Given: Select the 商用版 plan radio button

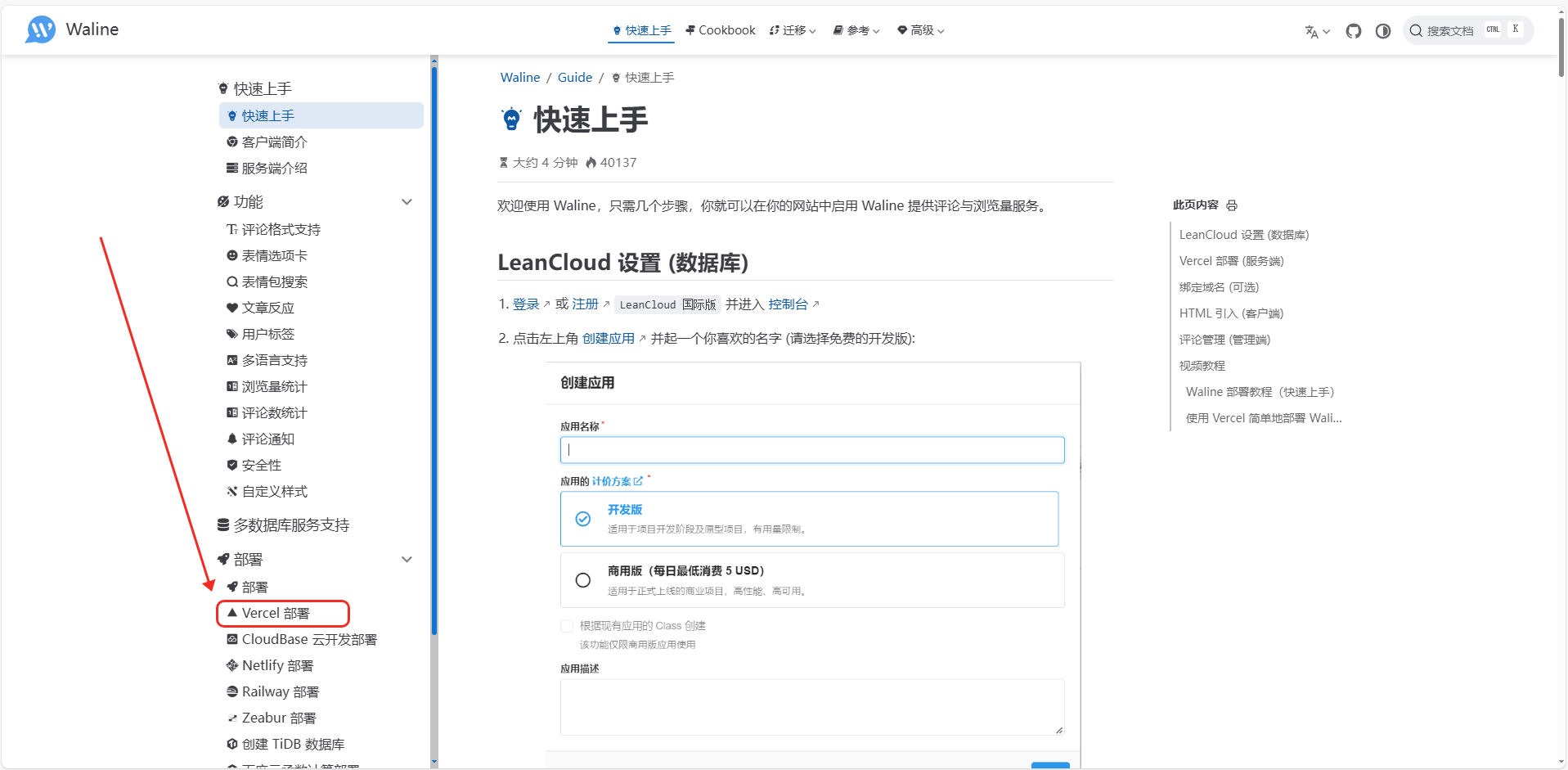Looking at the screenshot, I should point(583,580).
